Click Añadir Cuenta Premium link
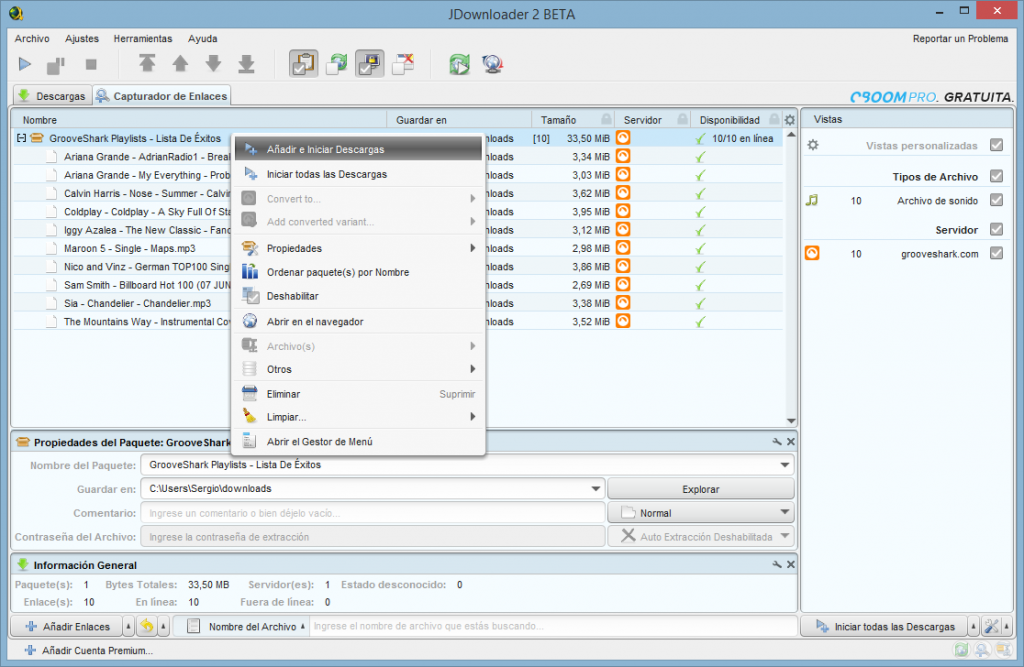Image resolution: width=1024 pixels, height=667 pixels. click(x=89, y=650)
